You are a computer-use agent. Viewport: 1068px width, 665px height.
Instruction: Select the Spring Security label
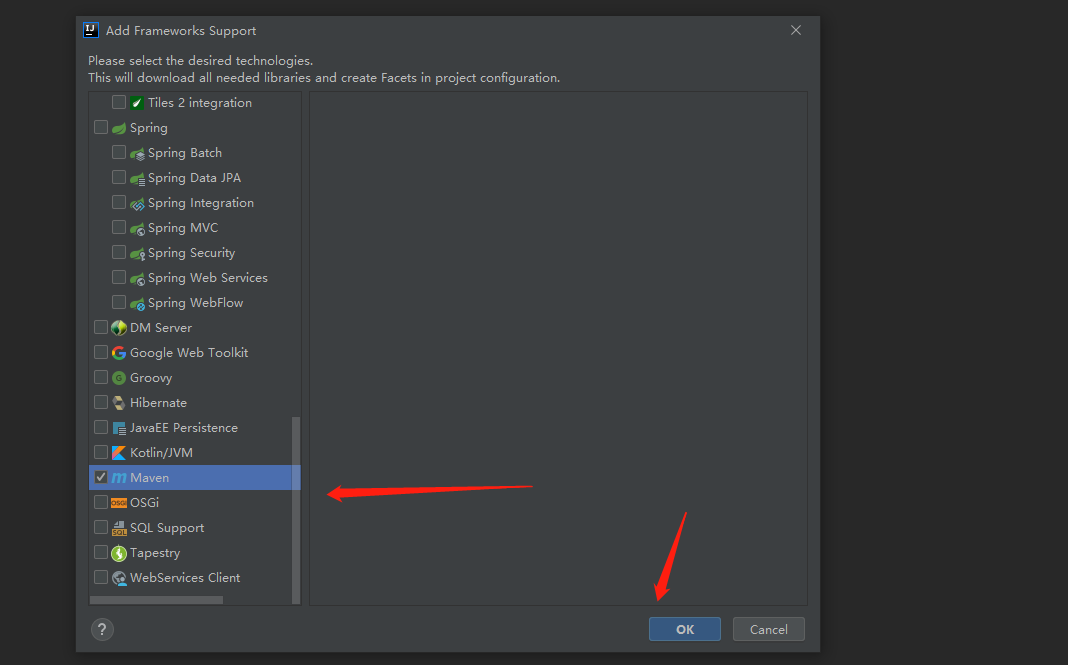[191, 253]
